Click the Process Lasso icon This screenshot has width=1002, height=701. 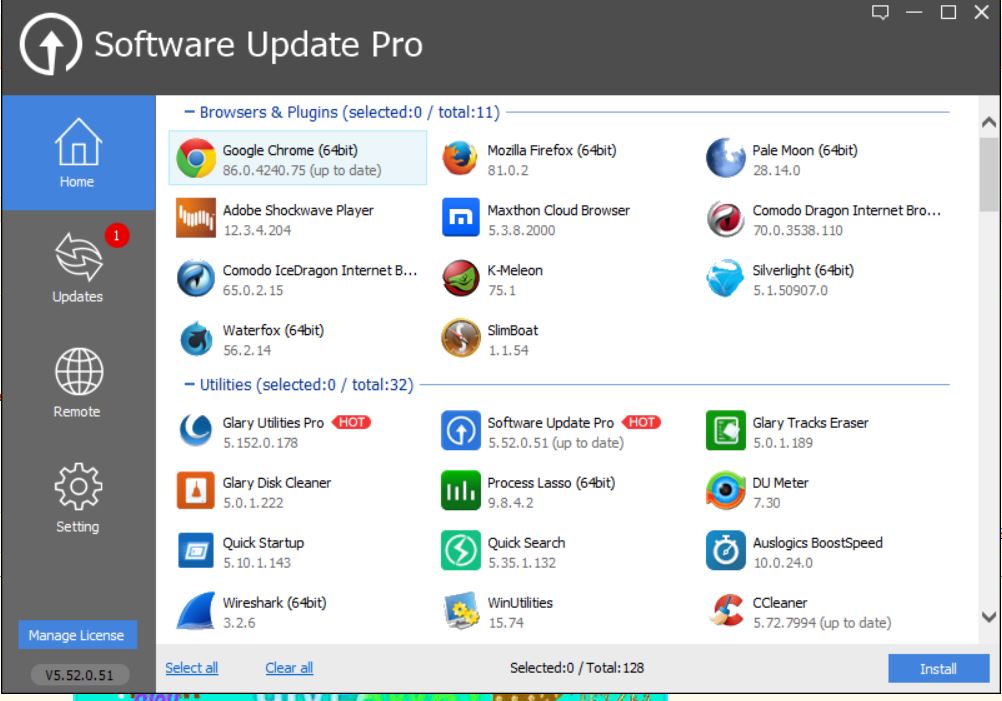pos(460,491)
